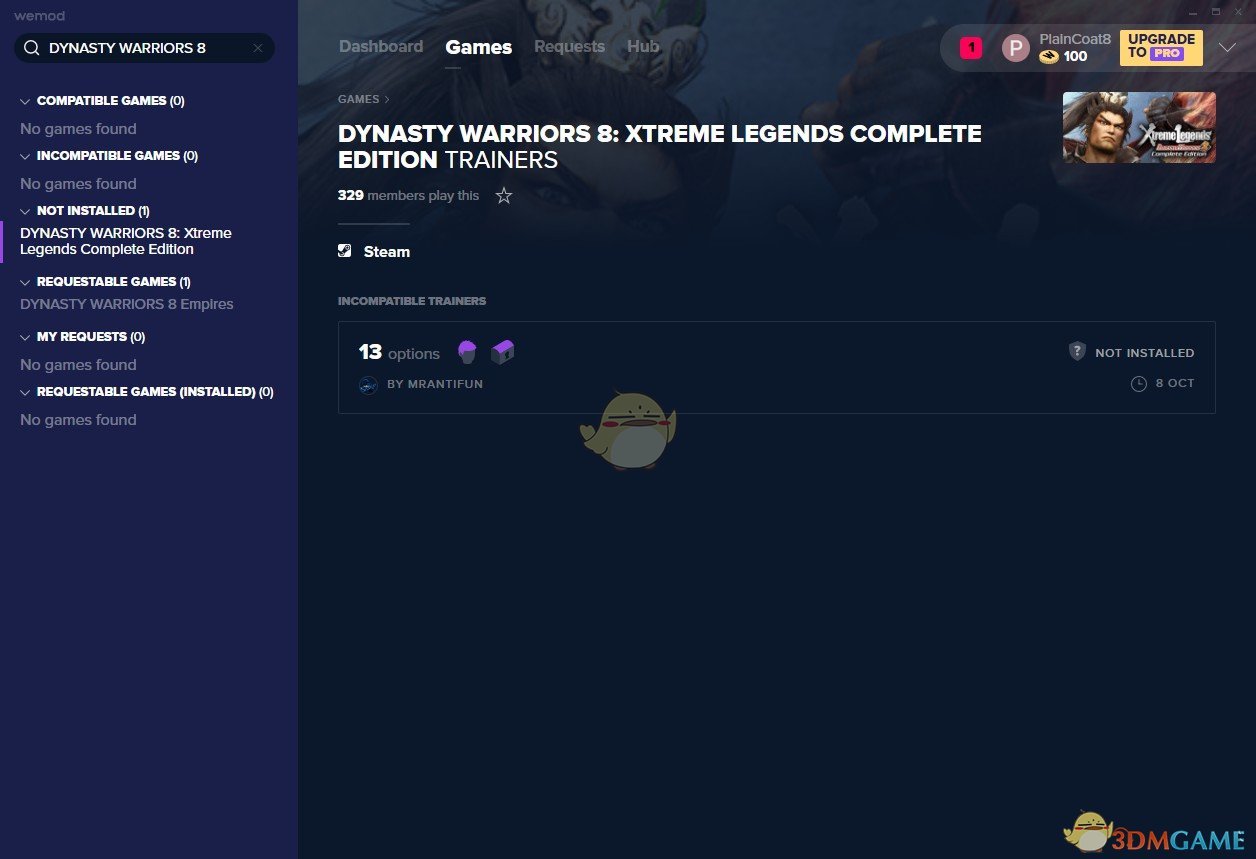Open the red notifications badge
Image resolution: width=1256 pixels, height=859 pixels.
[971, 48]
